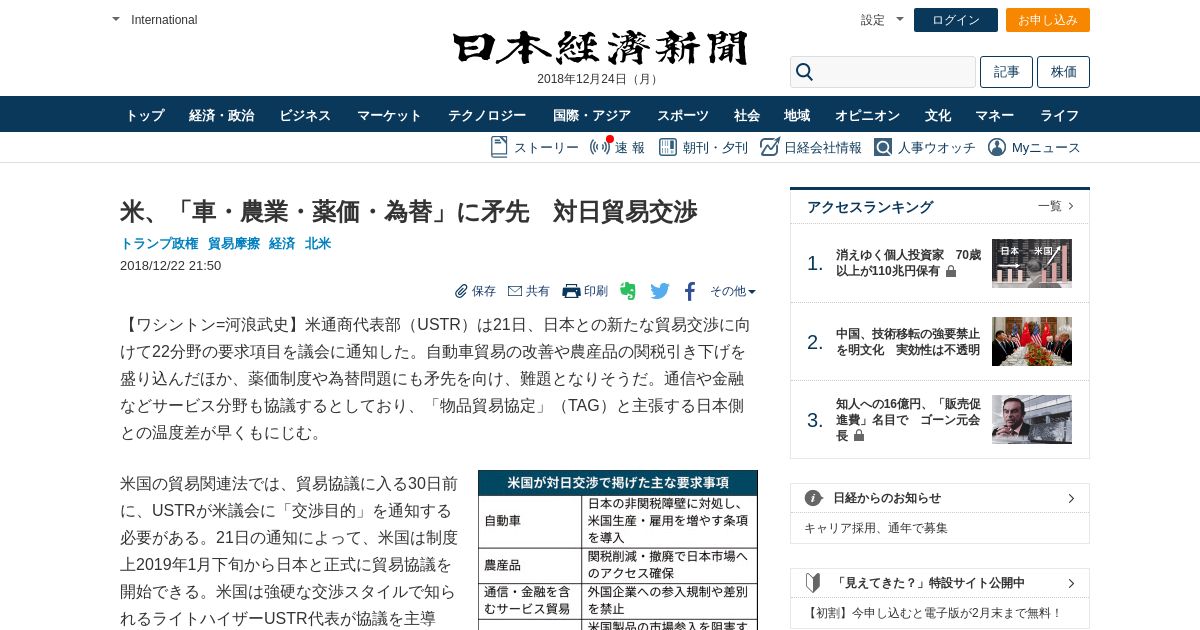This screenshot has height=630, width=1200.
Task: Click the ログイン button
Action: [x=956, y=20]
